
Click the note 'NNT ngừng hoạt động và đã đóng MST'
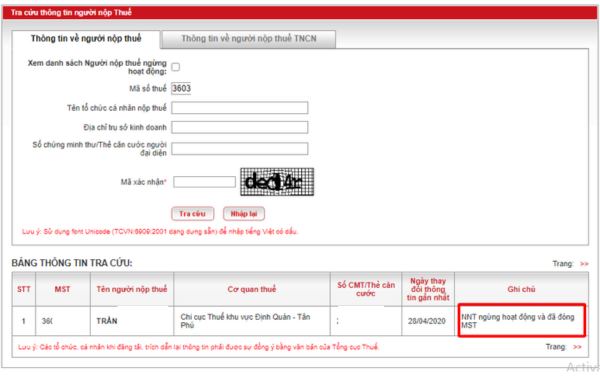[518, 321]
